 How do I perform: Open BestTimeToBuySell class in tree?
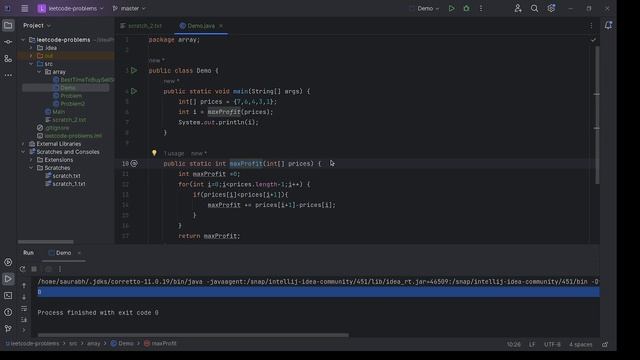[x=84, y=80]
